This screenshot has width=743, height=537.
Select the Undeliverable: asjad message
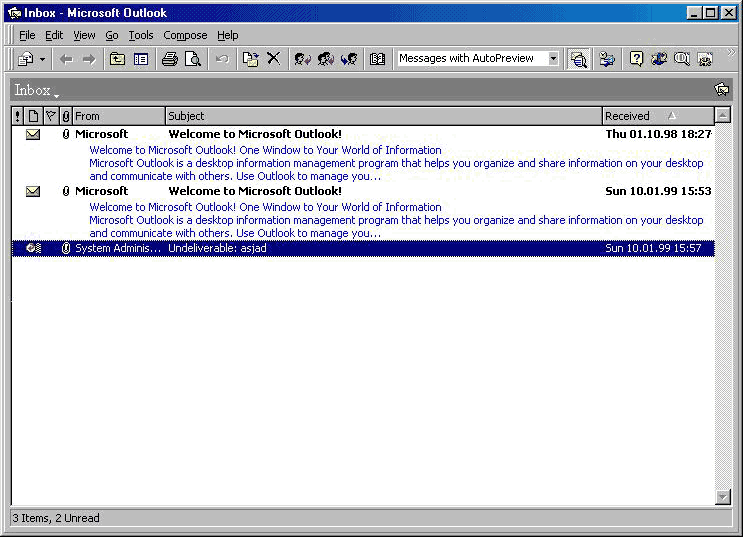pos(300,248)
